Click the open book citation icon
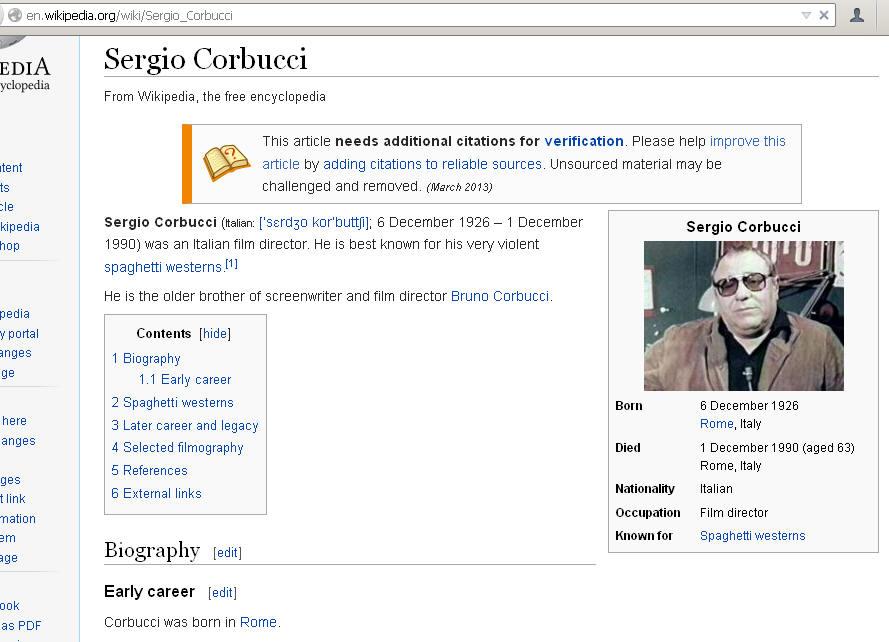 (x=226, y=163)
